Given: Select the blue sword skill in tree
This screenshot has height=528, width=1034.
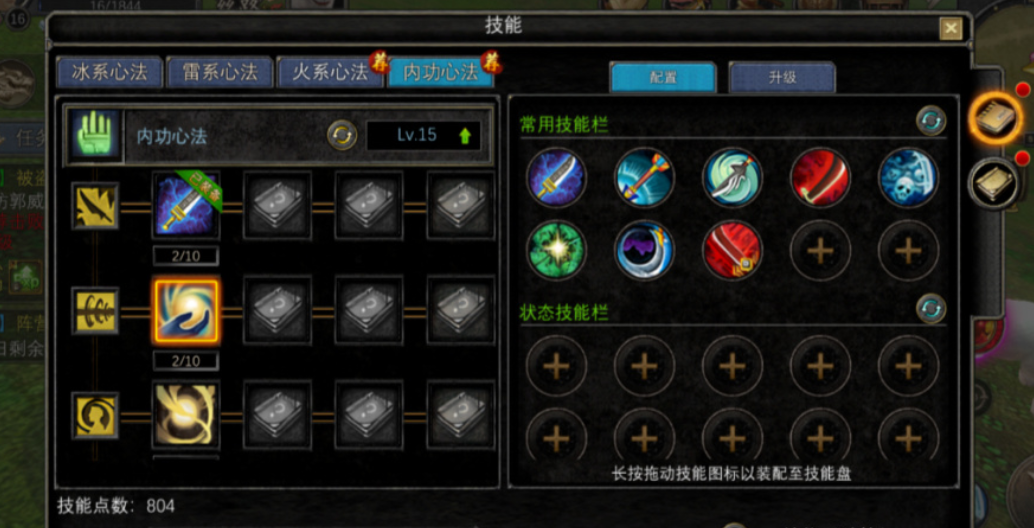Looking at the screenshot, I should pyautogui.click(x=186, y=205).
